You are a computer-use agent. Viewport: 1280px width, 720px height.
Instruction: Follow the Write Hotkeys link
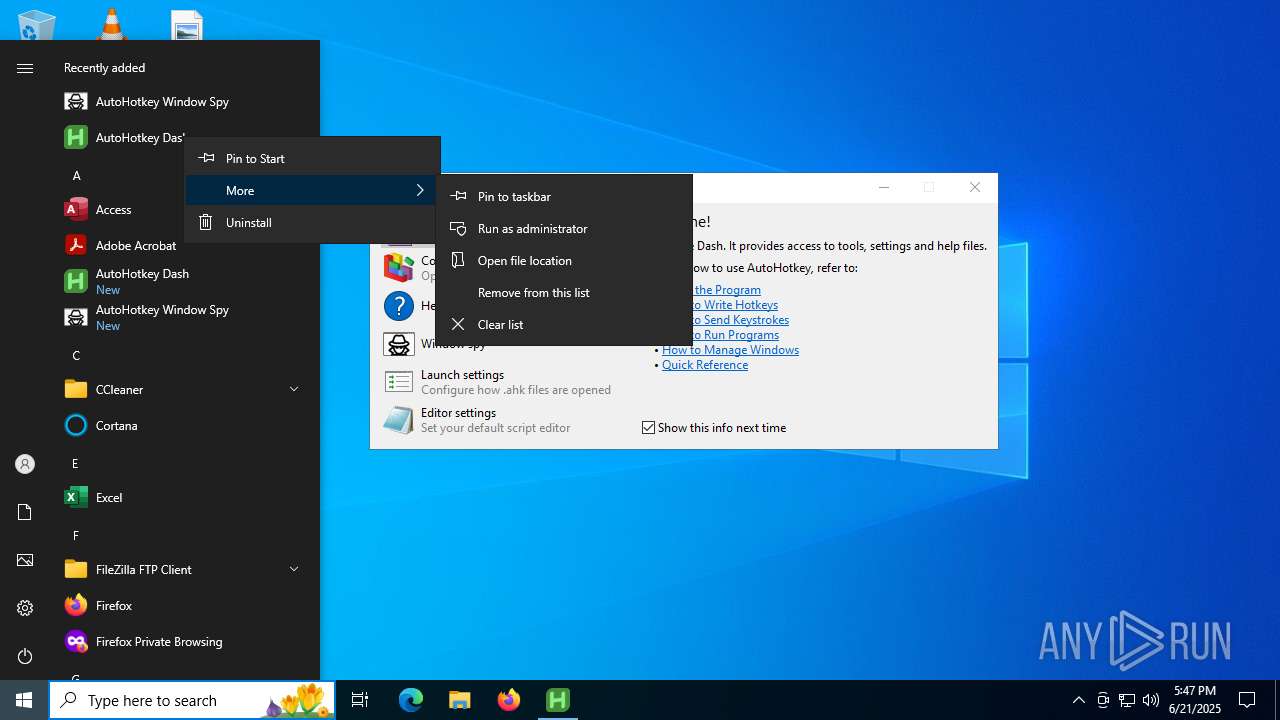tap(735, 305)
